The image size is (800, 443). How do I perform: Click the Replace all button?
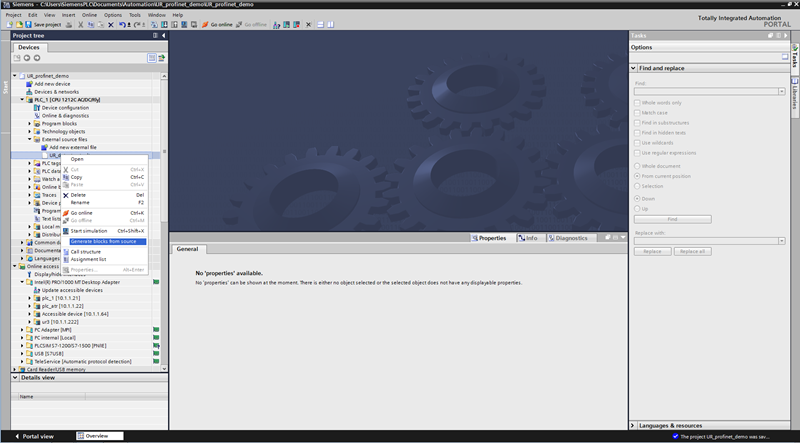[x=692, y=251]
